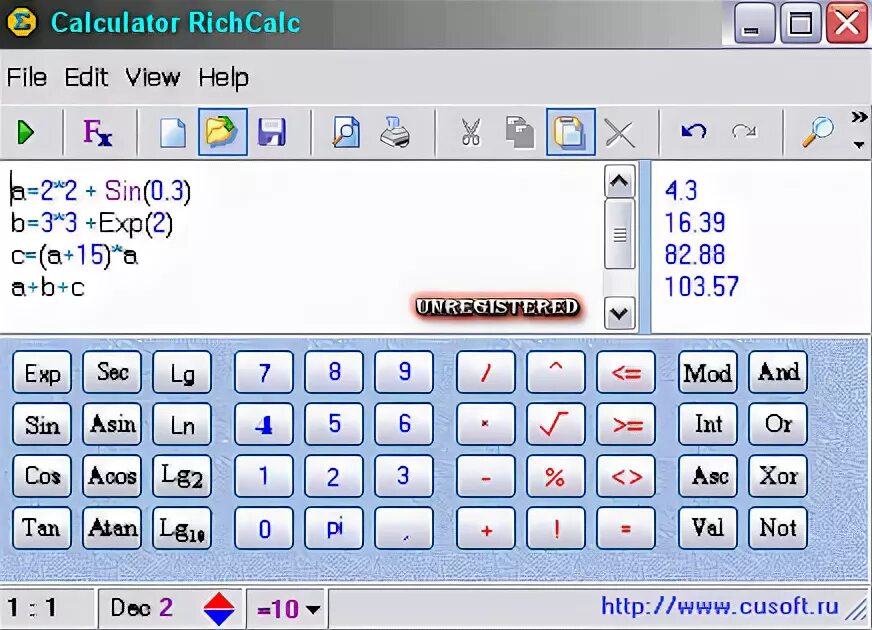Viewport: 872px width, 630px height.
Task: Click the division slash key
Action: (x=485, y=372)
